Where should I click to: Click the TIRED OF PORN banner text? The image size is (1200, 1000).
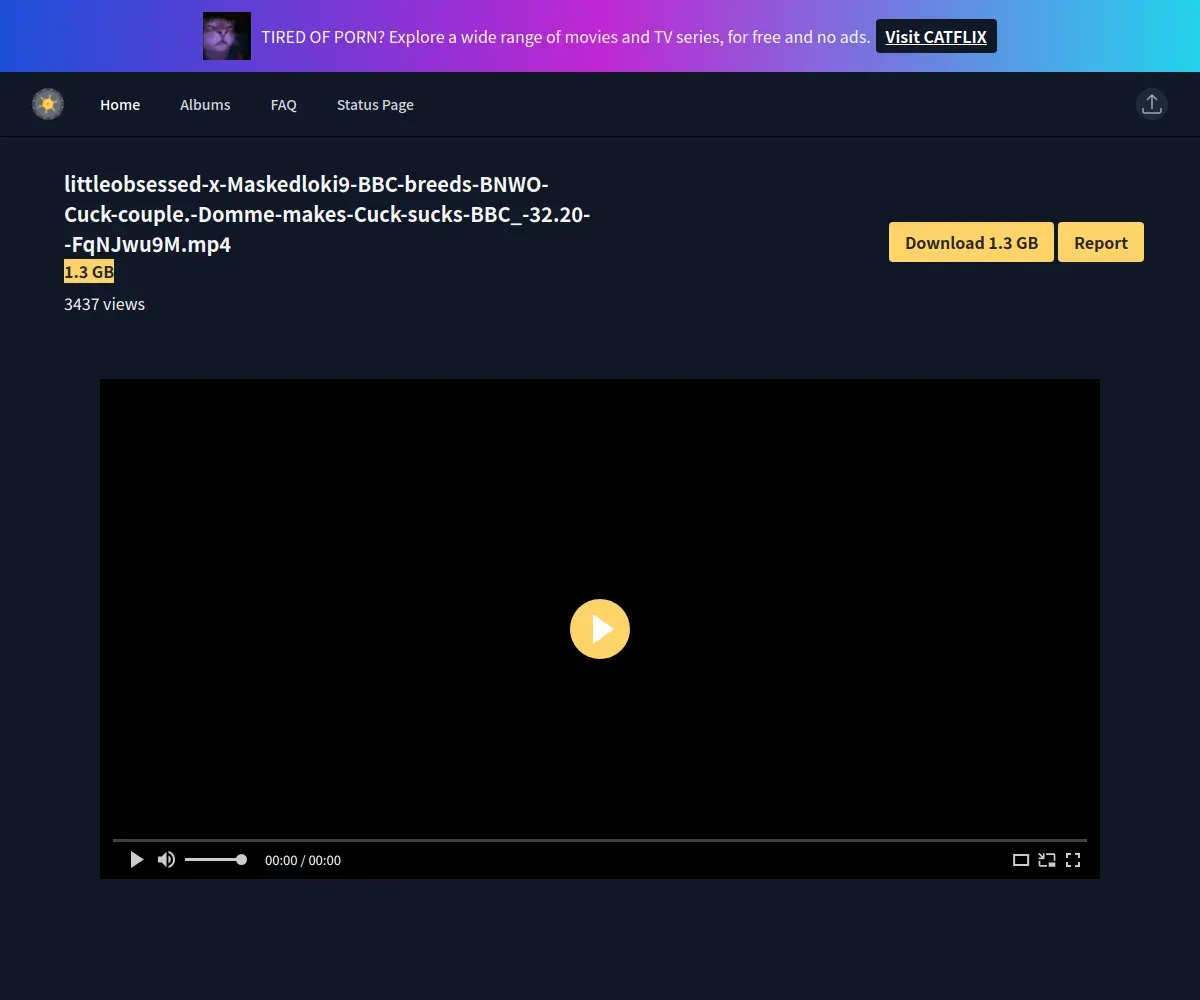point(565,37)
